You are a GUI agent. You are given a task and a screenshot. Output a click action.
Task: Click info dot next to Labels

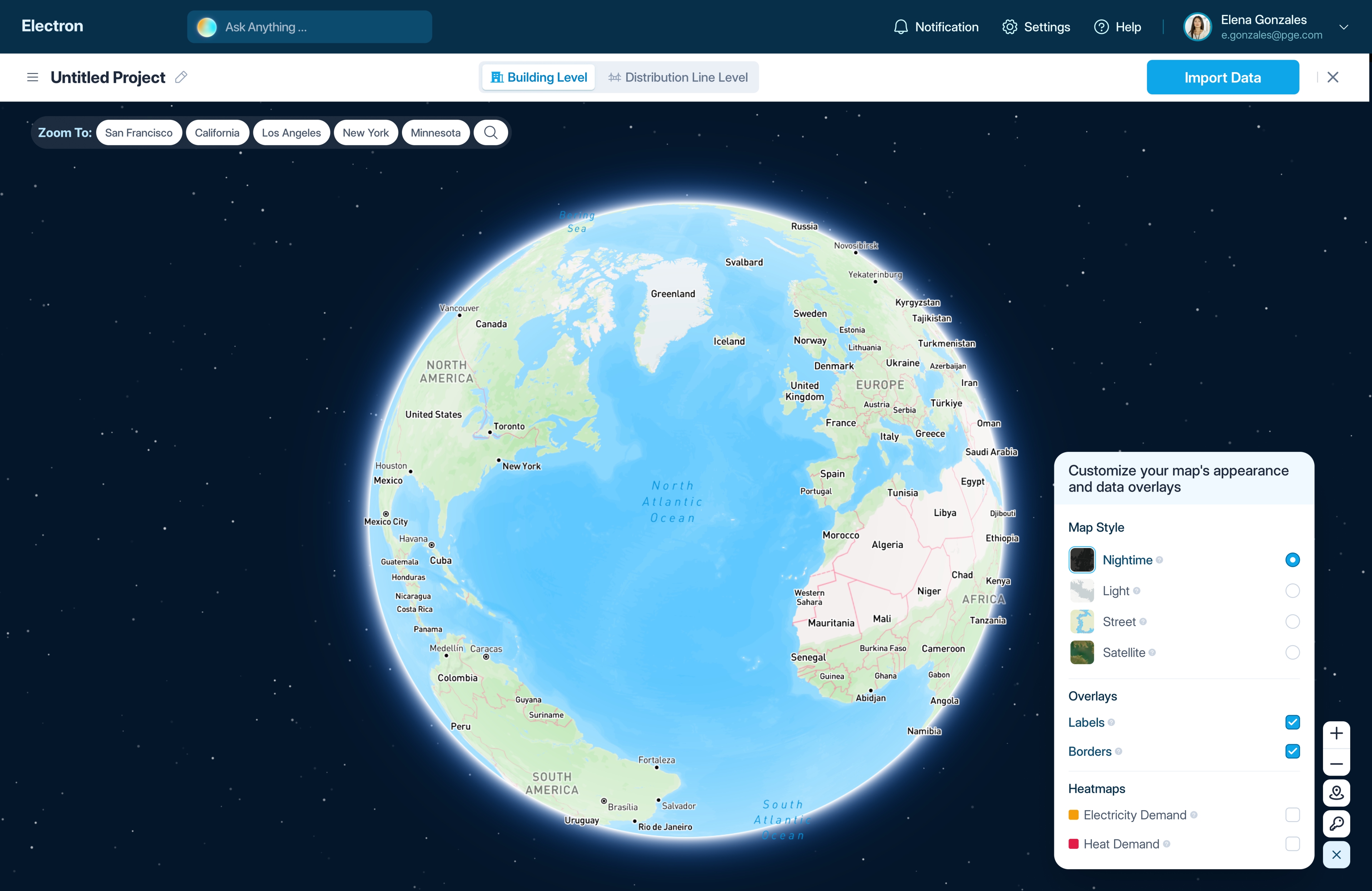[x=1112, y=722]
